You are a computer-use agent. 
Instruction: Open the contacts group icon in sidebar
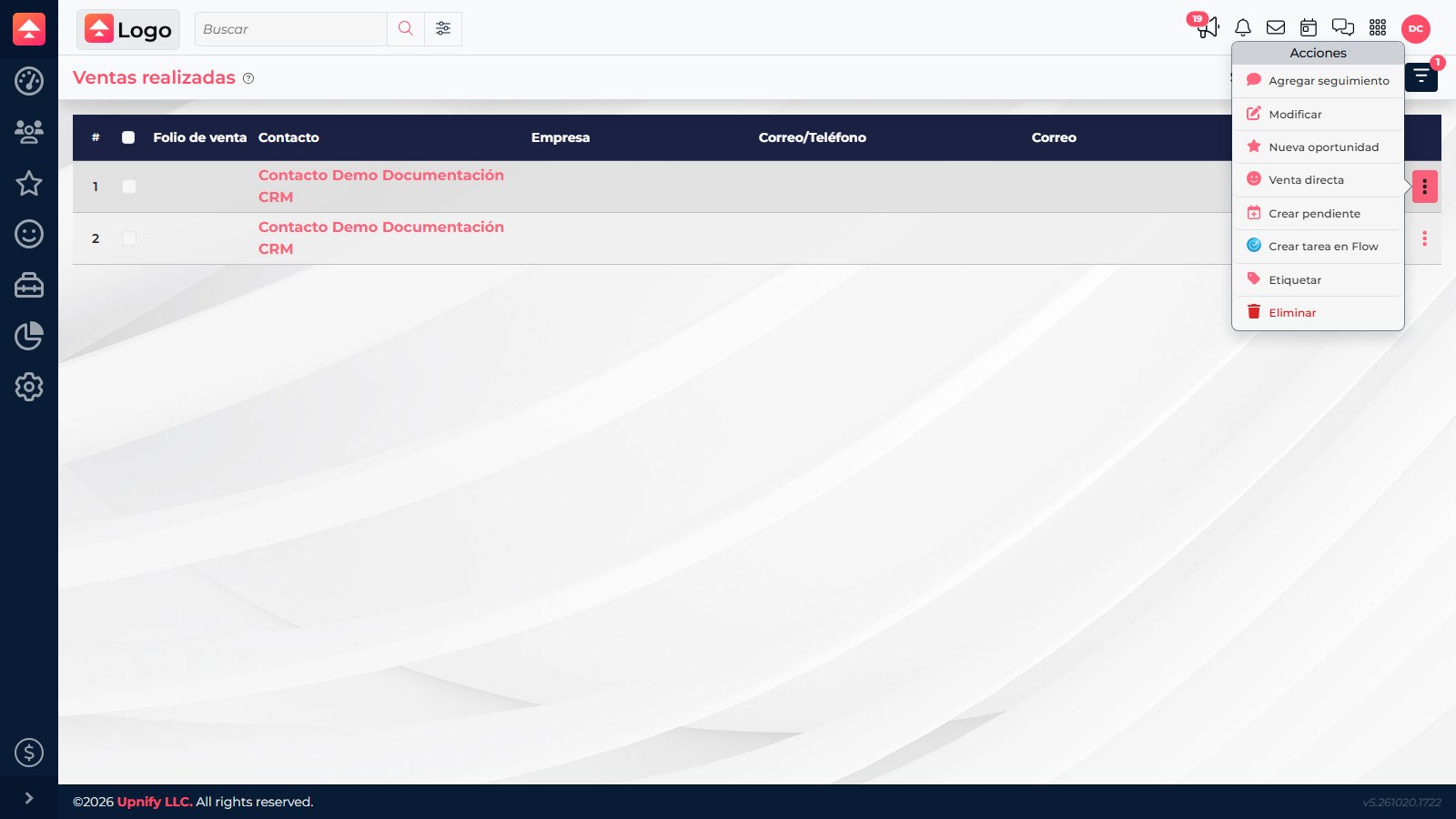(29, 132)
